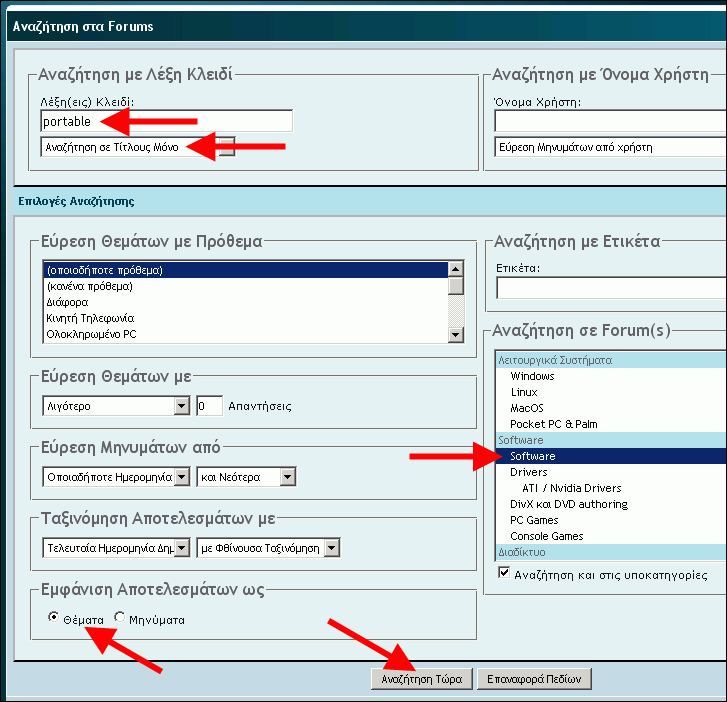This screenshot has width=727, height=702.
Task: Select 'Drivers' in the forum list
Action: click(x=611, y=472)
